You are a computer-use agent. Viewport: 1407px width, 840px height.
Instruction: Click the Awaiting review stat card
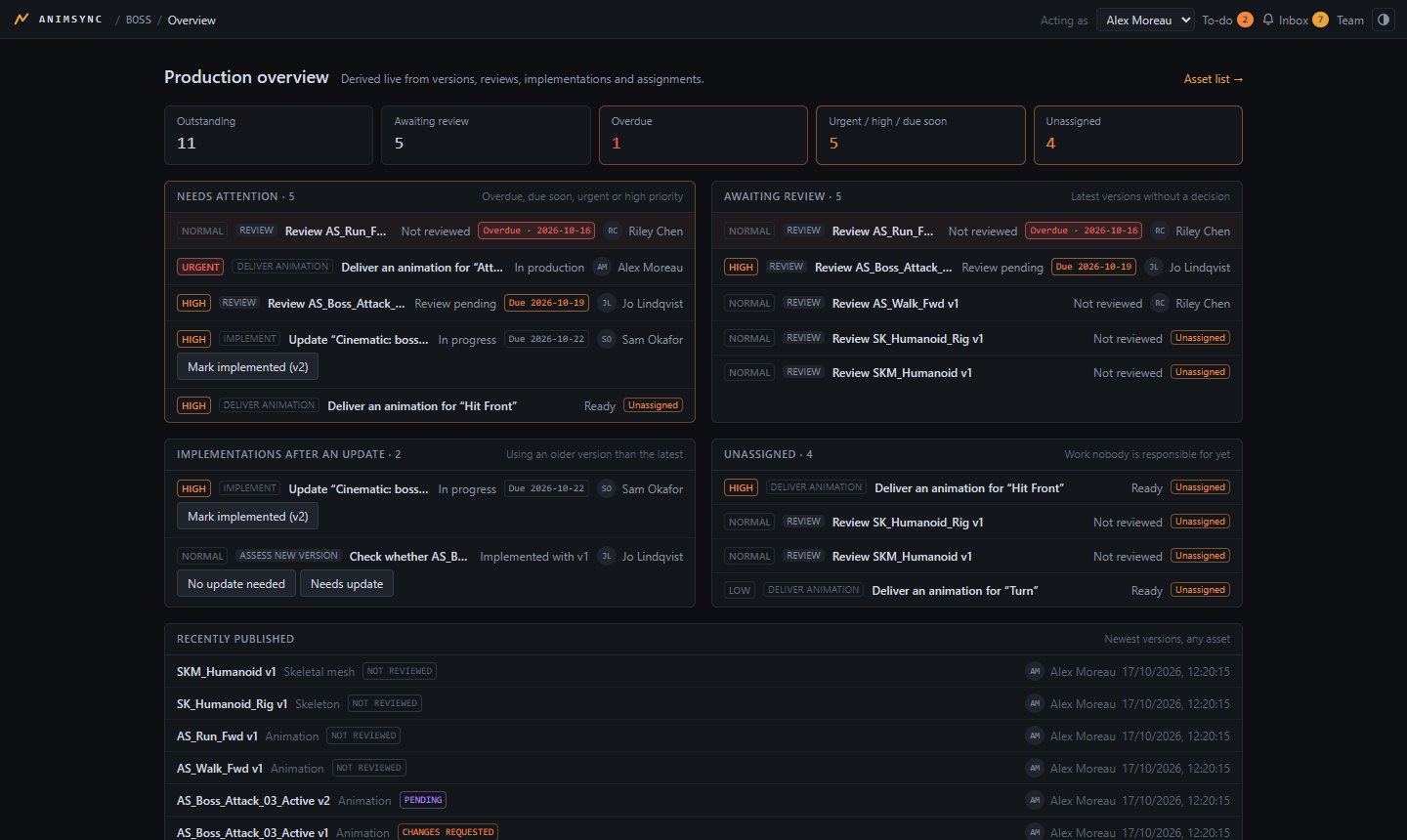486,135
